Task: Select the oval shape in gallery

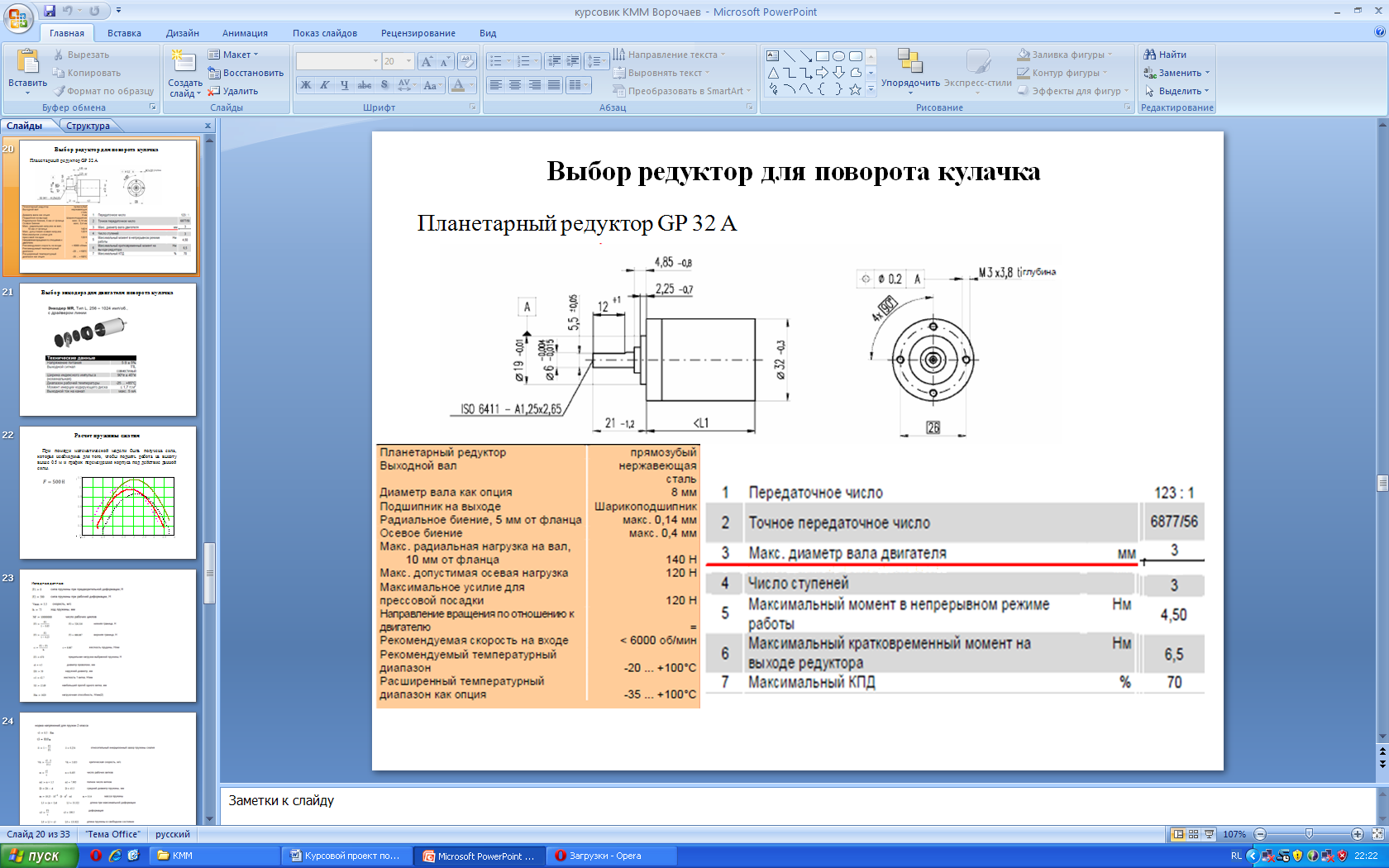Action: pos(838,56)
